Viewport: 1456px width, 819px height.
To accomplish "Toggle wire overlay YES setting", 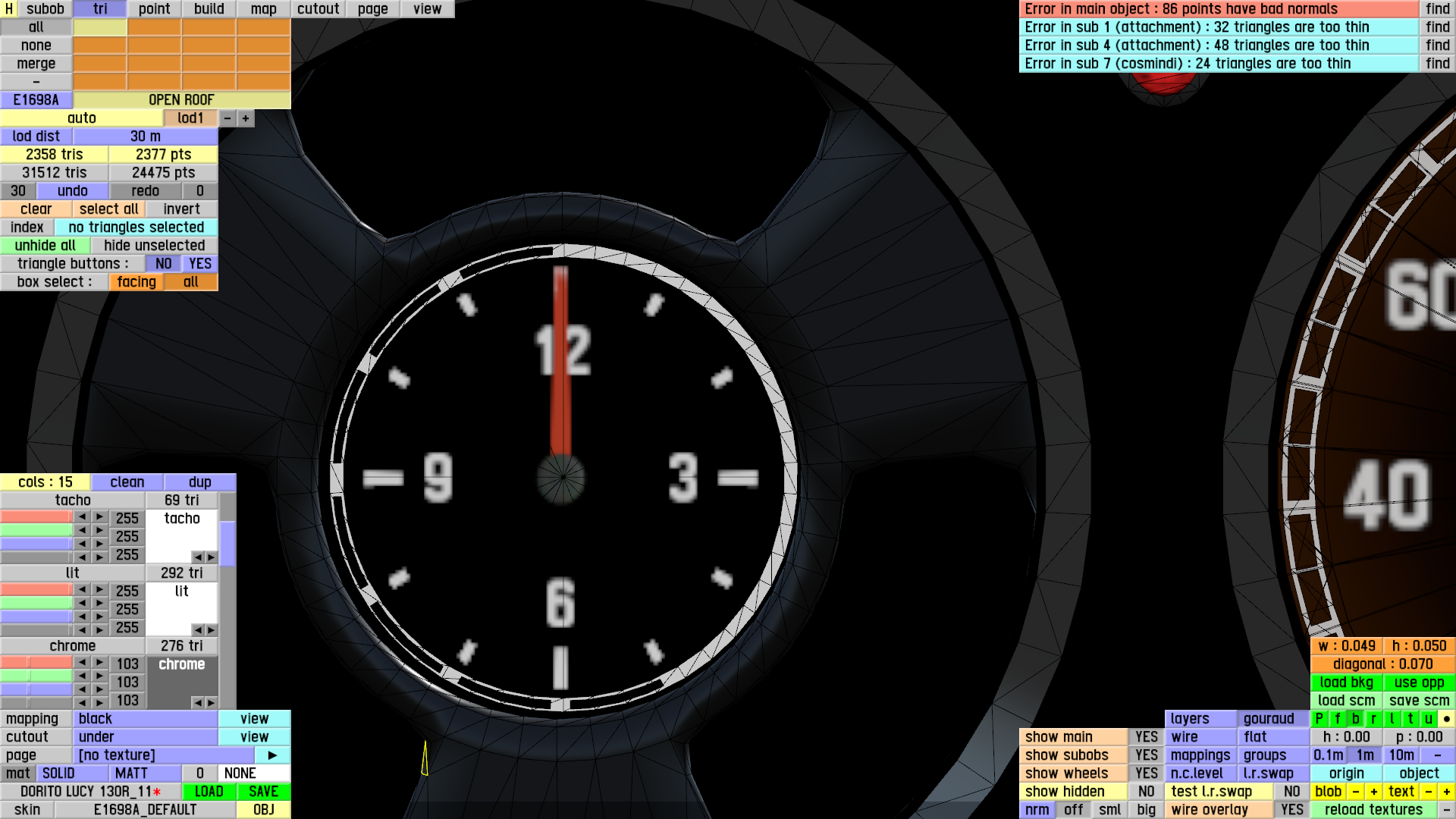I will (x=1291, y=810).
